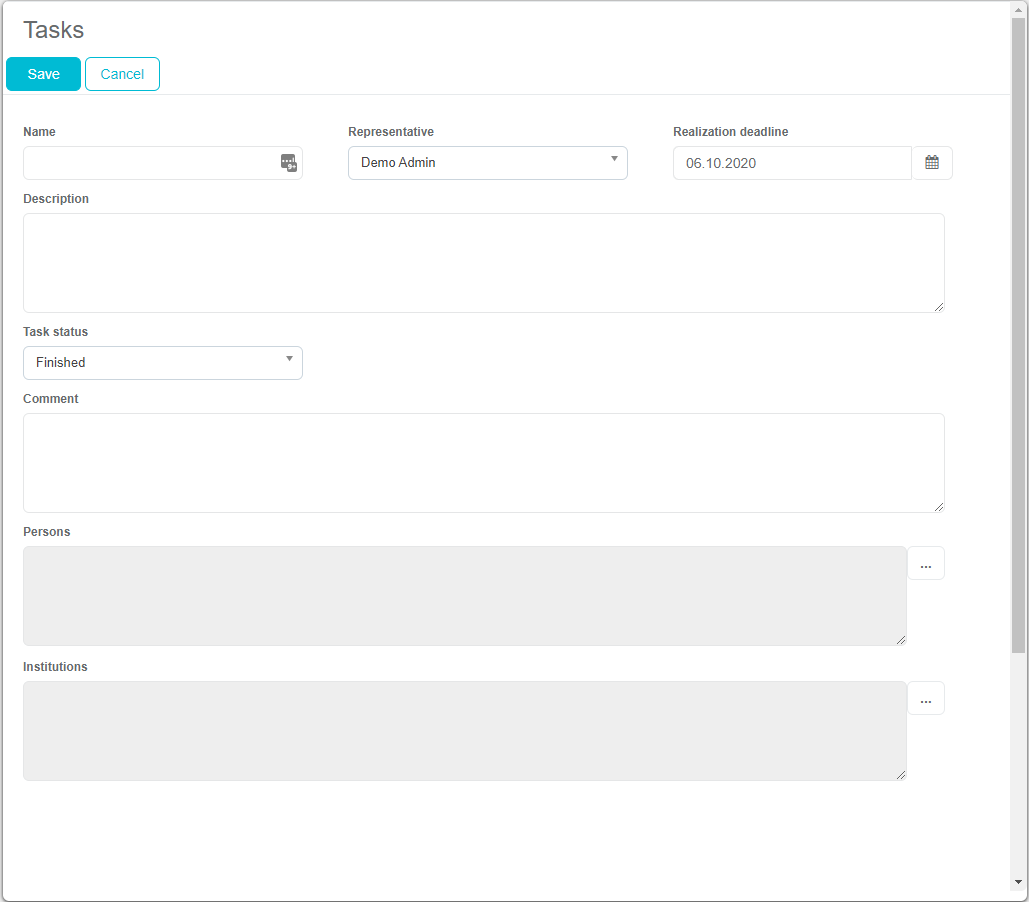This screenshot has height=902, width=1029.
Task: Click the Comment box resize handle
Action: [938, 506]
